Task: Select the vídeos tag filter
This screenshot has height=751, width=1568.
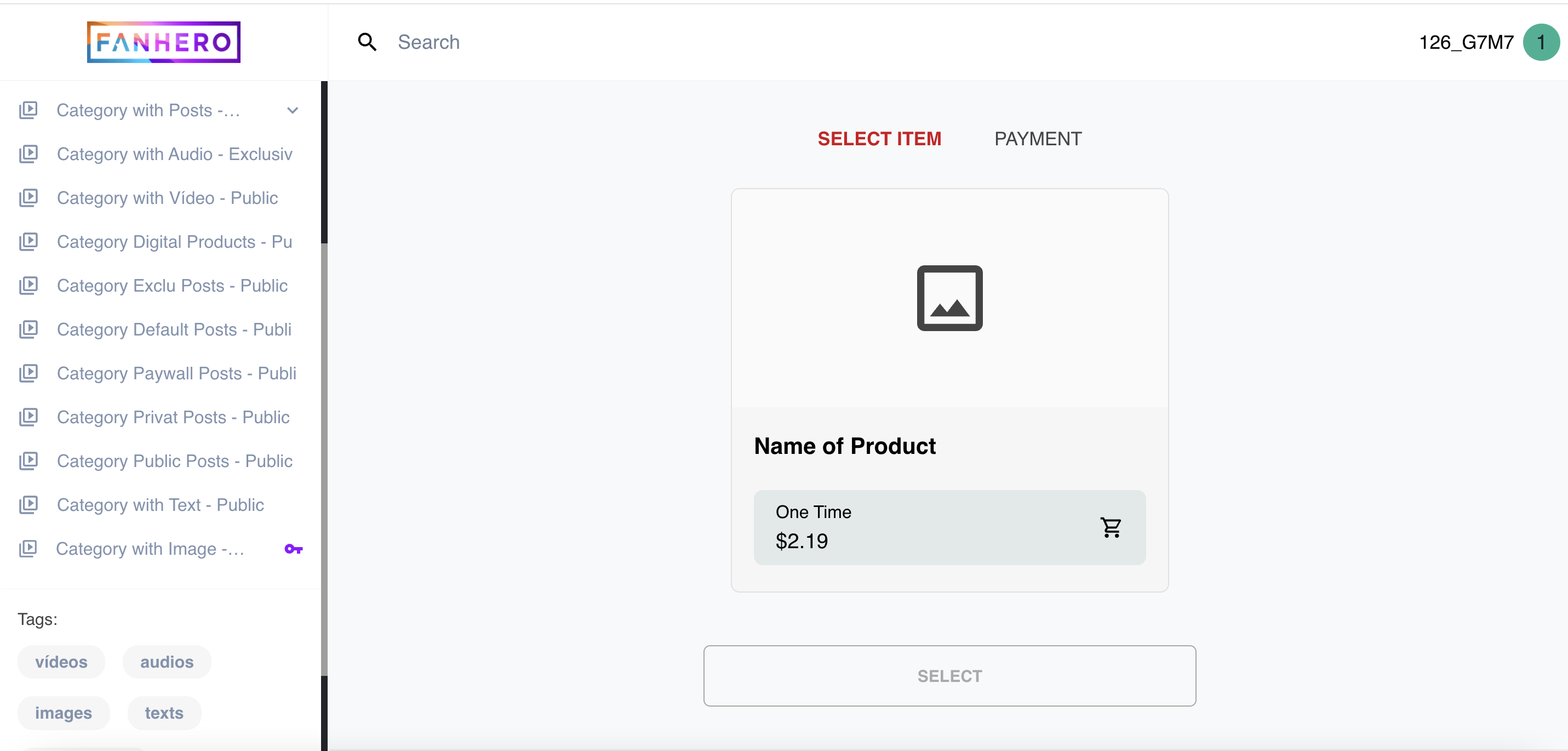Action: pyautogui.click(x=61, y=661)
